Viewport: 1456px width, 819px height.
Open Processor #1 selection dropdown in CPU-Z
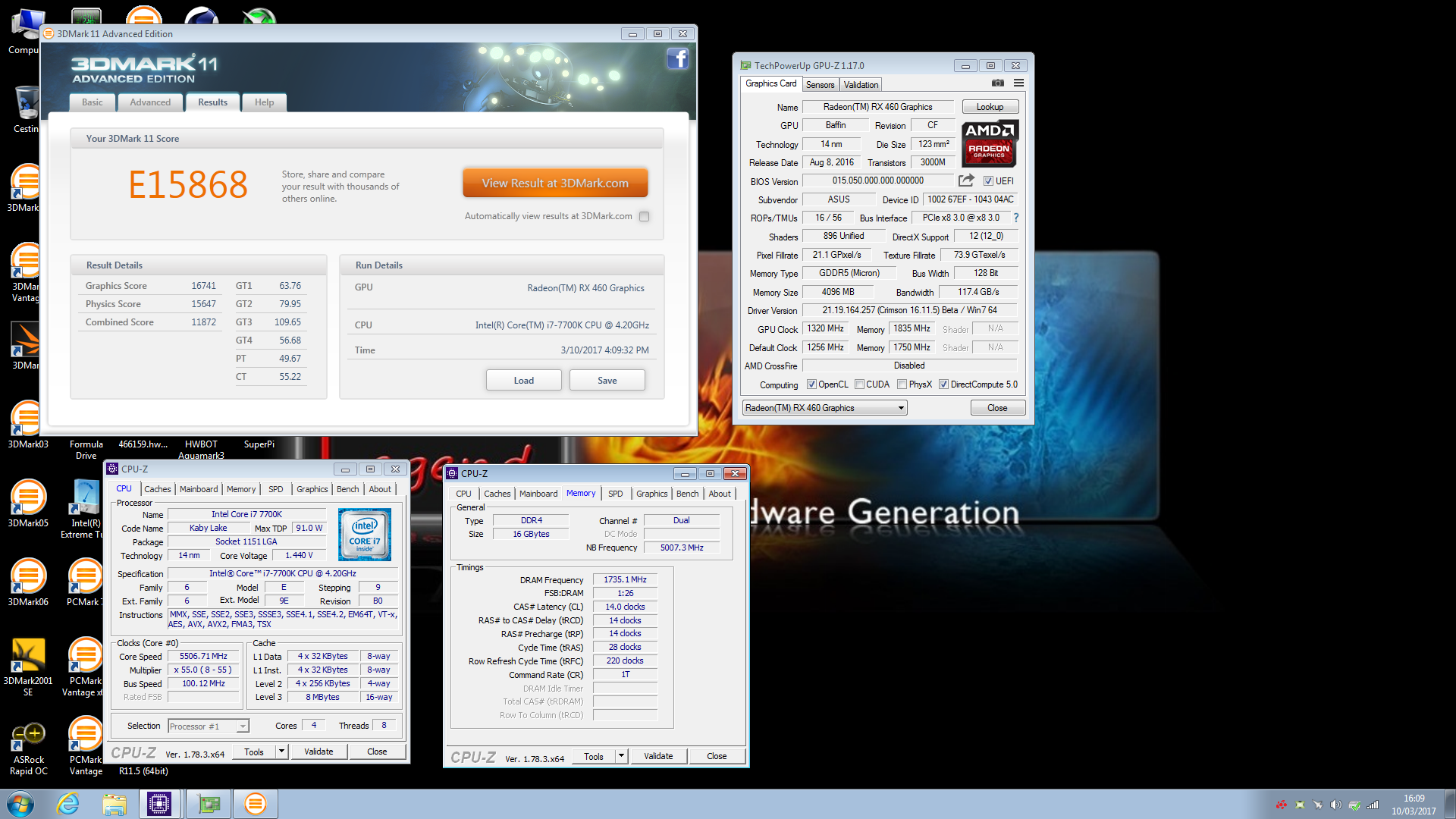[x=209, y=726]
